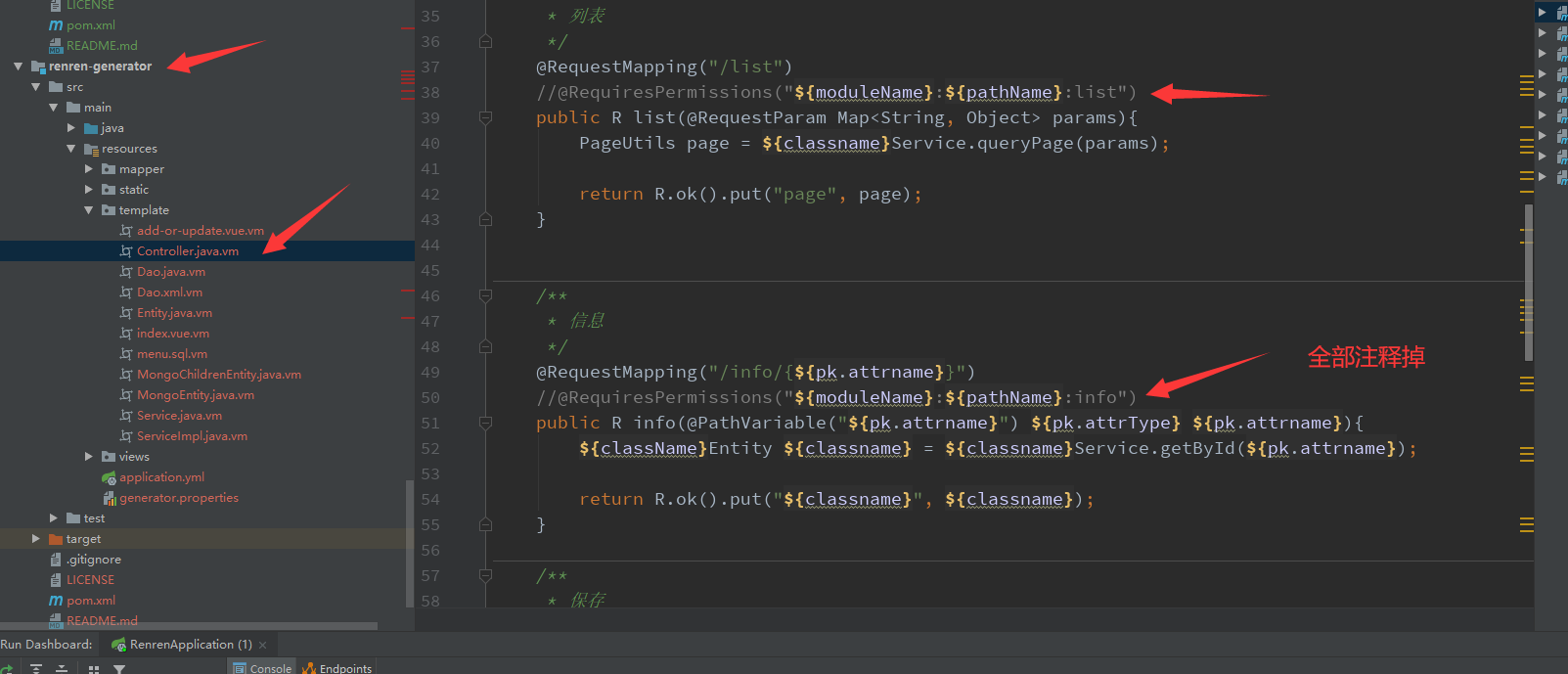The width and height of the screenshot is (1568, 674).
Task: Close the RenrenApplication (1) run tab
Action: click(263, 645)
